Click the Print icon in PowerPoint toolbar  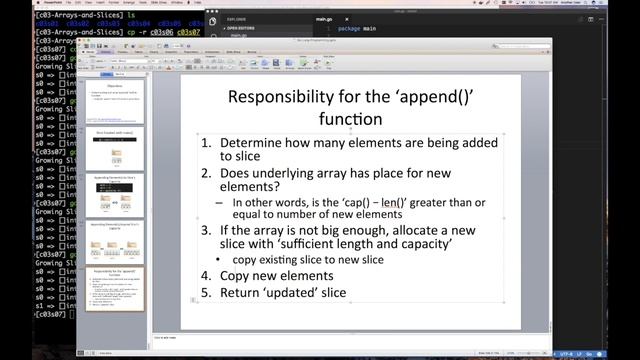[106, 46]
